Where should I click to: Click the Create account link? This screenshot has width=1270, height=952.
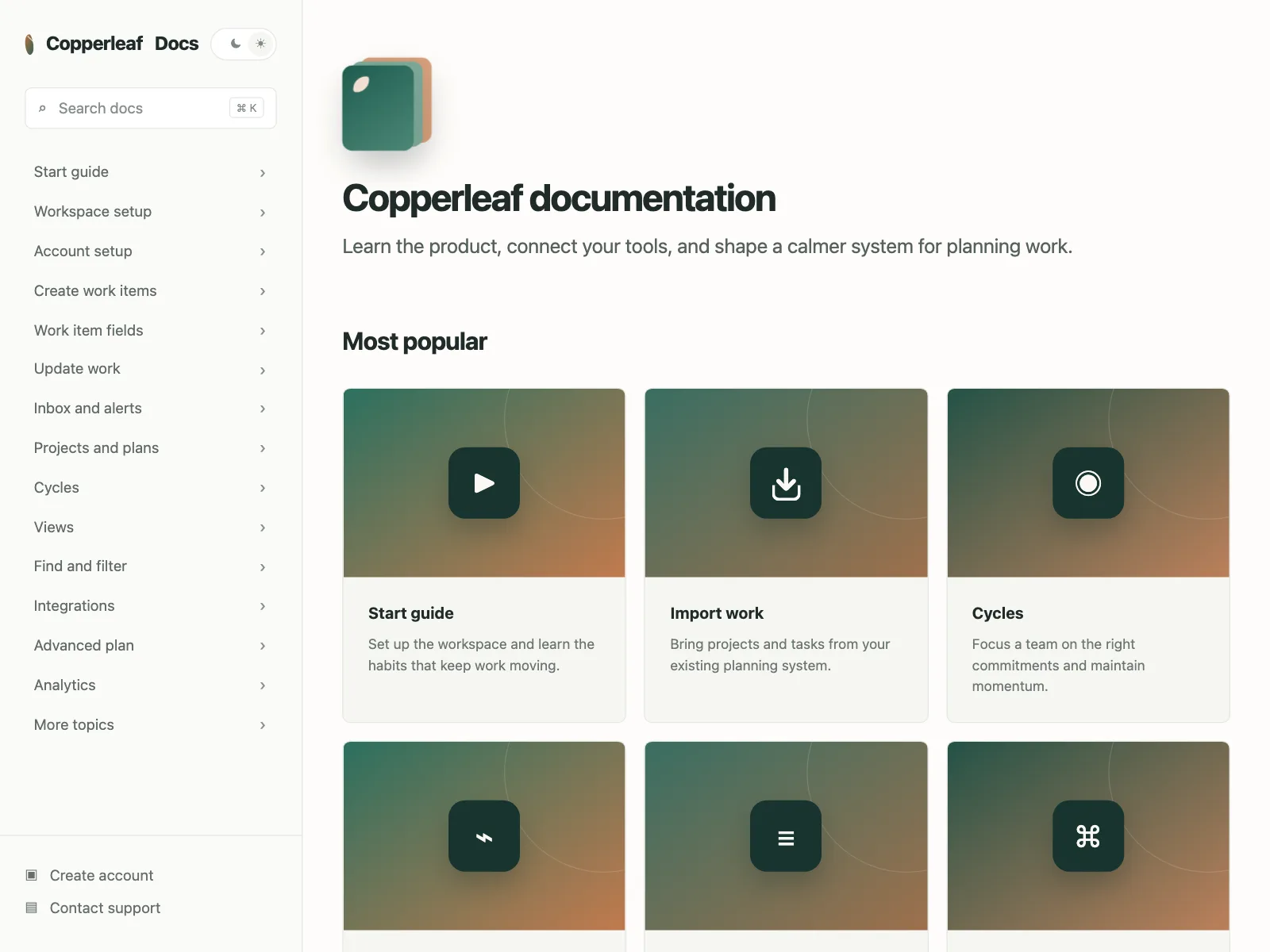[102, 875]
